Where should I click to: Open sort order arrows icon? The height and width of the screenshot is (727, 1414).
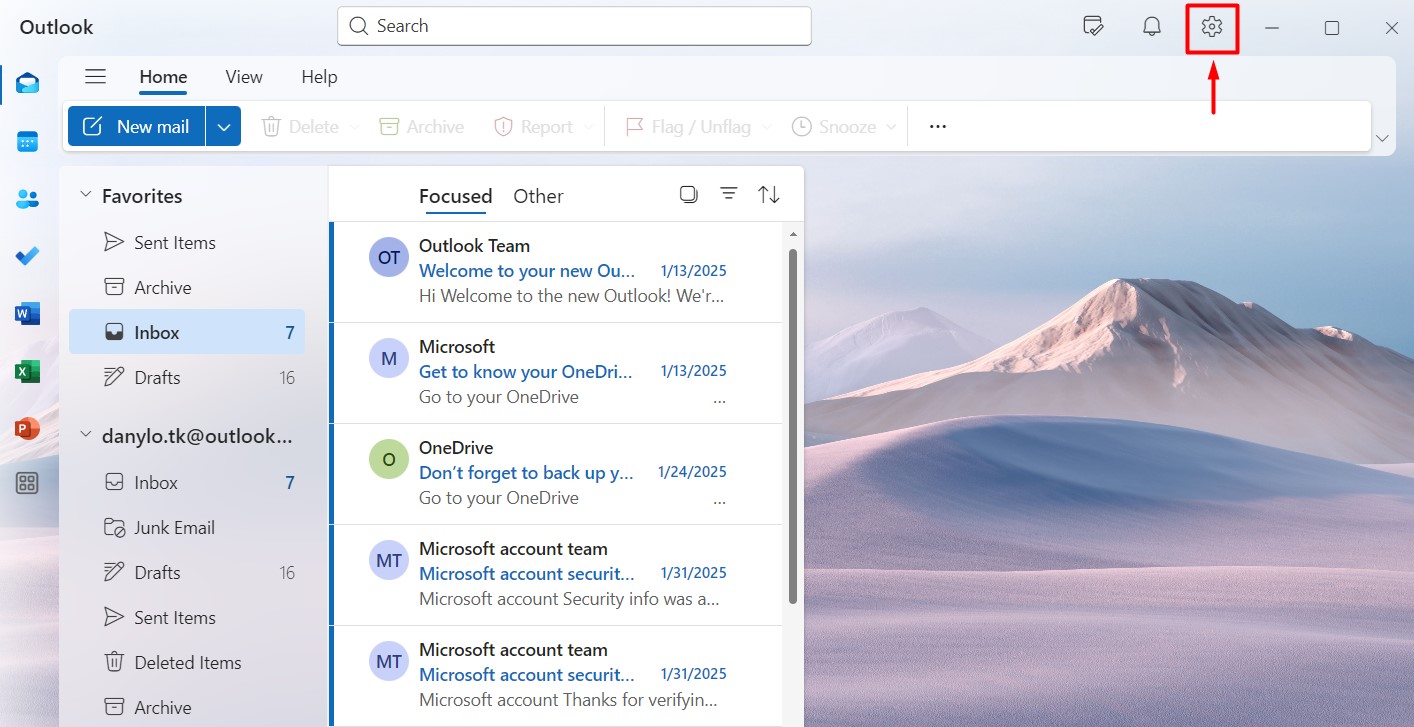click(x=769, y=195)
